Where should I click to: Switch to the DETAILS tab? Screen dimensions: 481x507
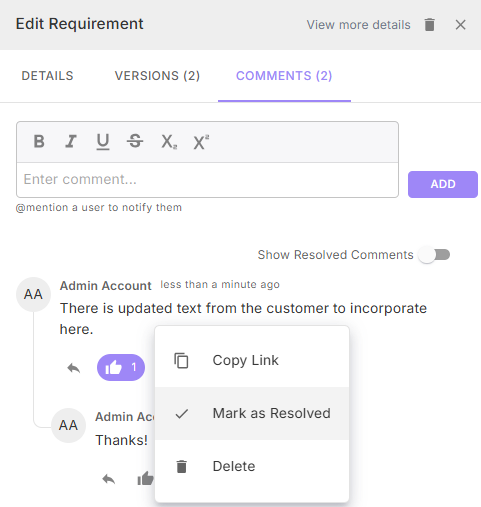pyautogui.click(x=47, y=76)
